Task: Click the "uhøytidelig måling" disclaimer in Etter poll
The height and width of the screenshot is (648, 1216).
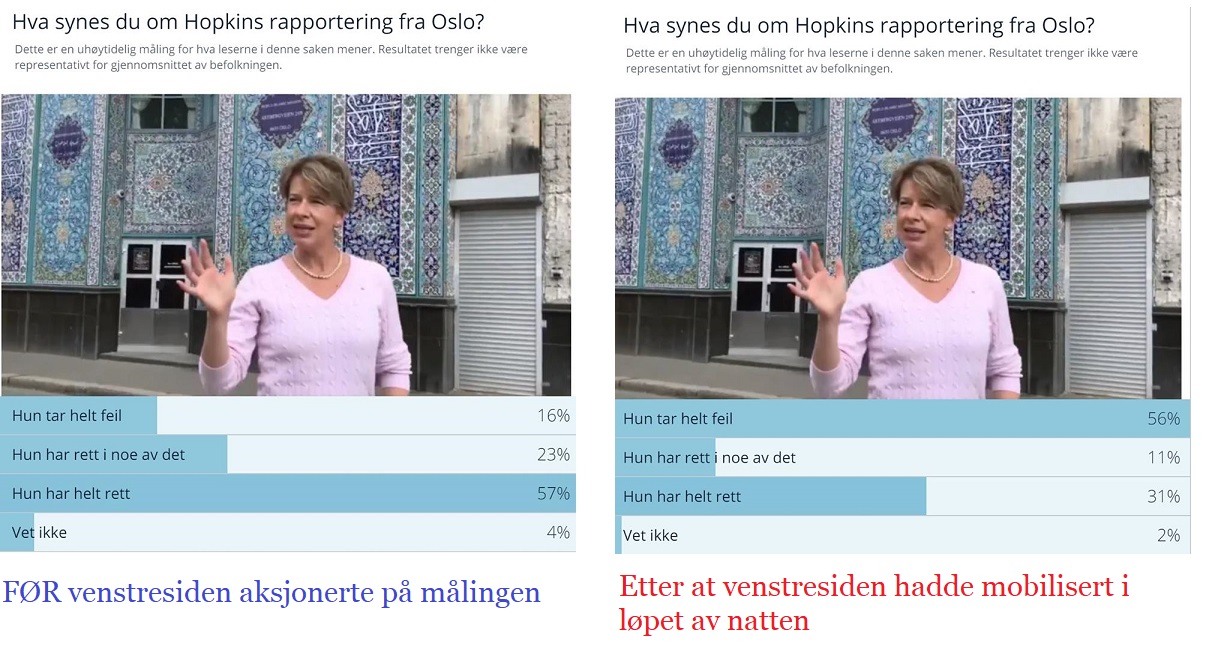Action: click(x=881, y=60)
